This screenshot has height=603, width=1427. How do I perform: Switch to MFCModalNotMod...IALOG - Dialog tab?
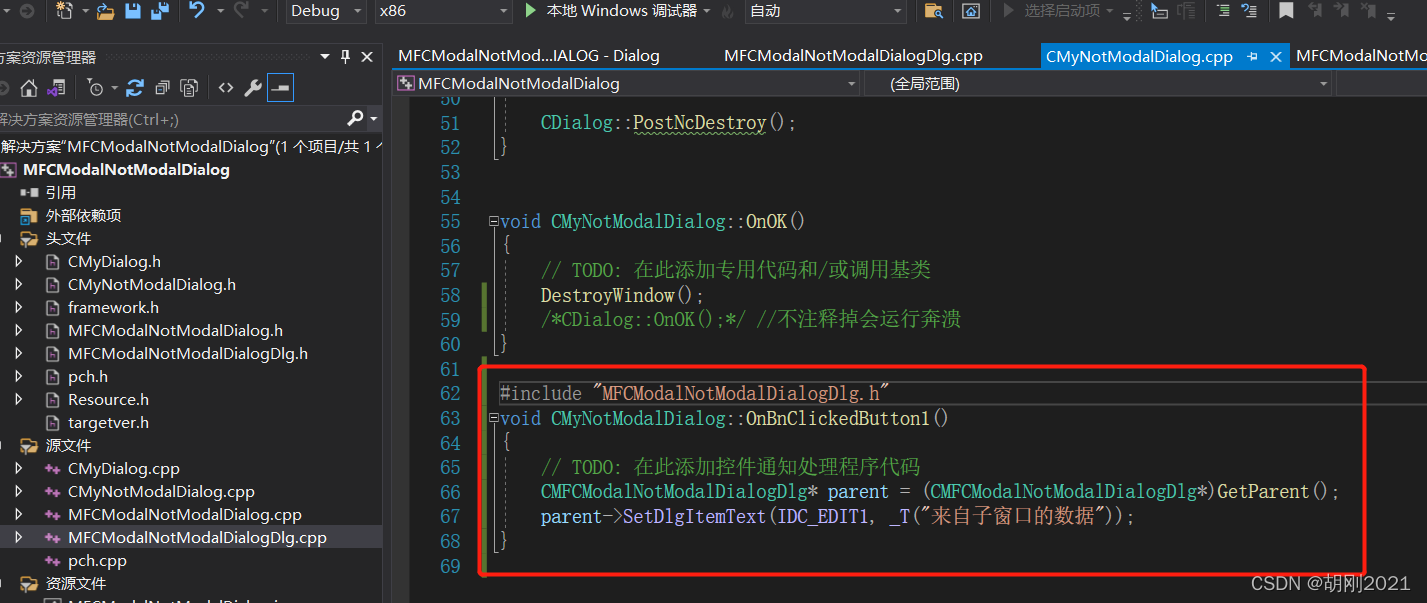pyautogui.click(x=528, y=56)
